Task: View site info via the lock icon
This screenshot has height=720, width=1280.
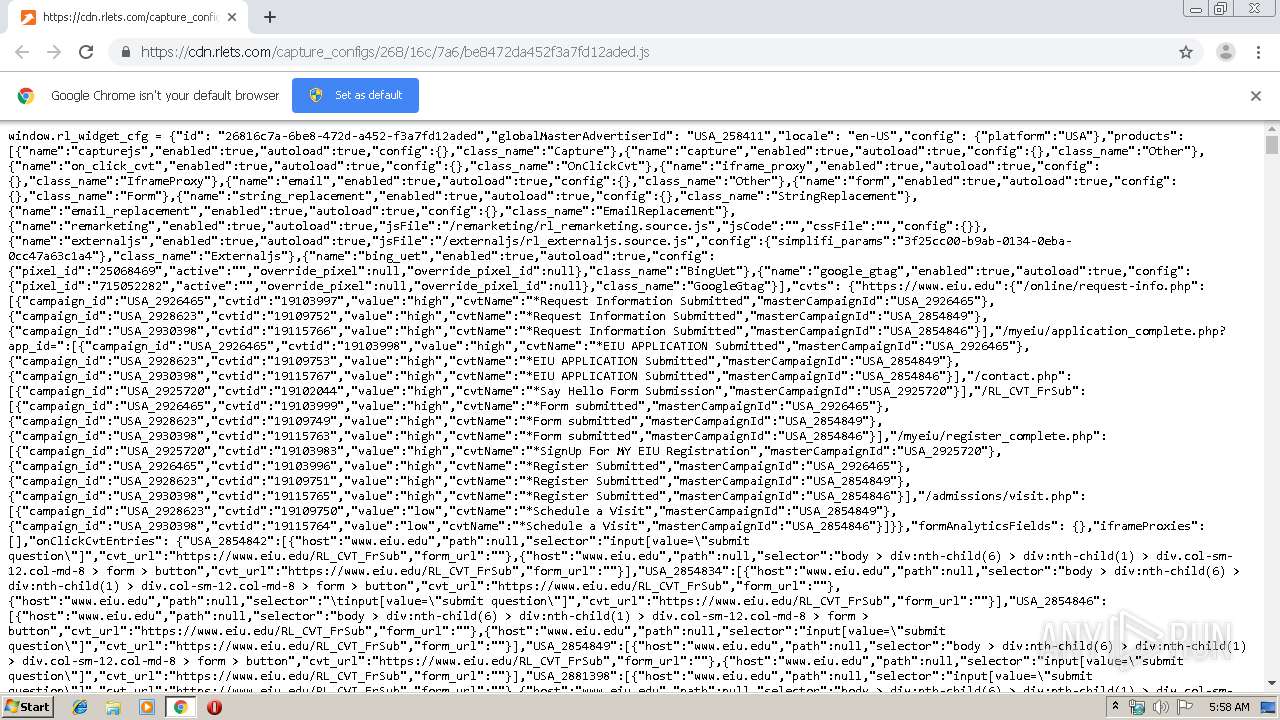Action: click(x=126, y=52)
